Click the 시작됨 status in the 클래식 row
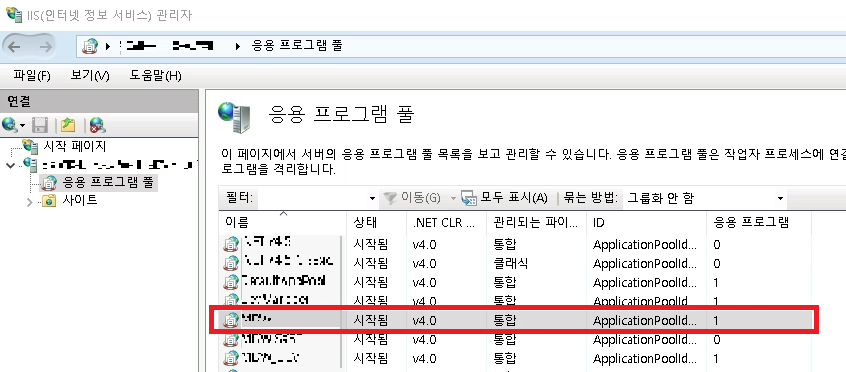Viewport: 846px width, 372px height. click(x=370, y=263)
